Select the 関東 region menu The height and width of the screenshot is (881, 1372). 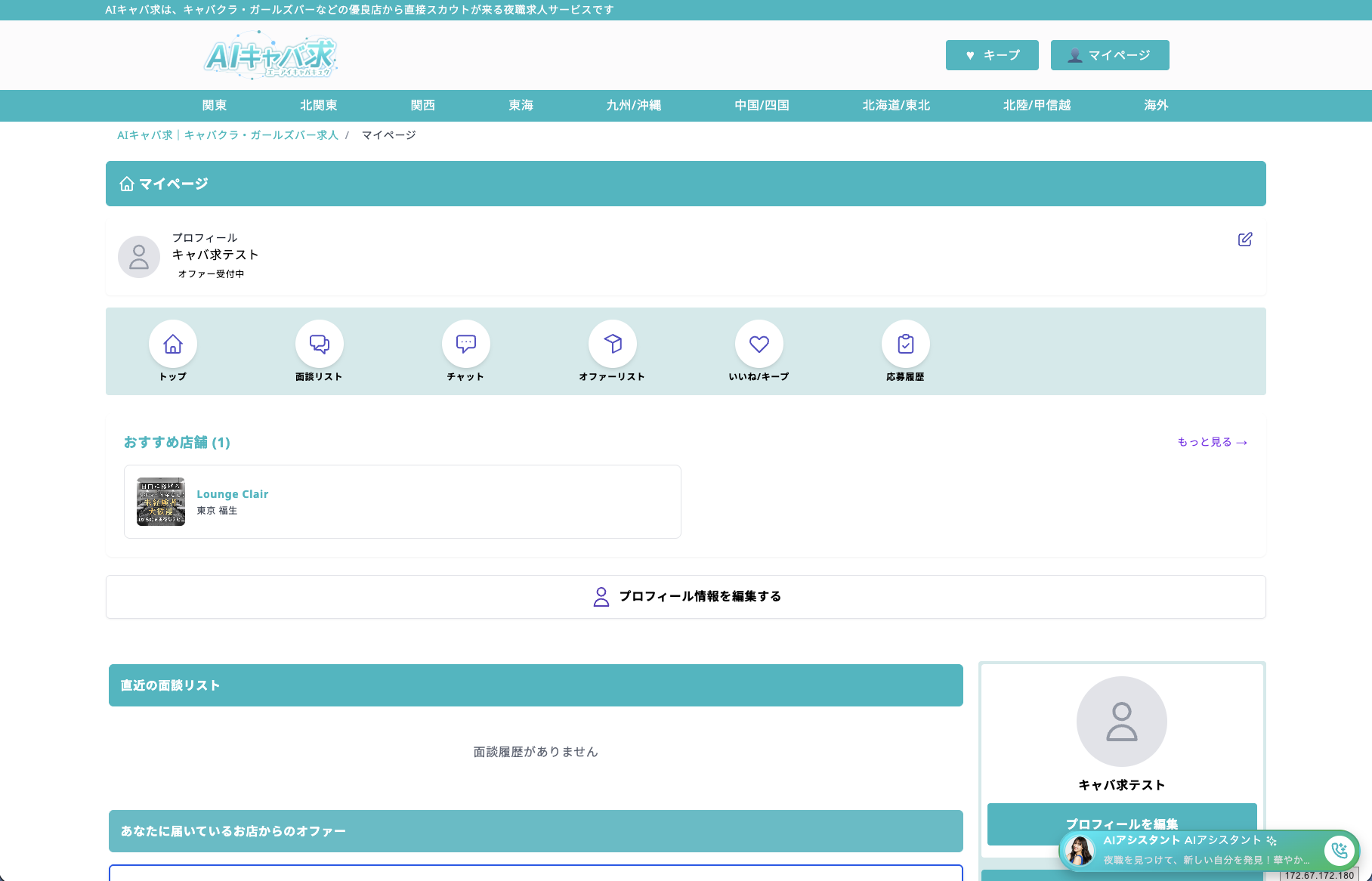(x=215, y=106)
